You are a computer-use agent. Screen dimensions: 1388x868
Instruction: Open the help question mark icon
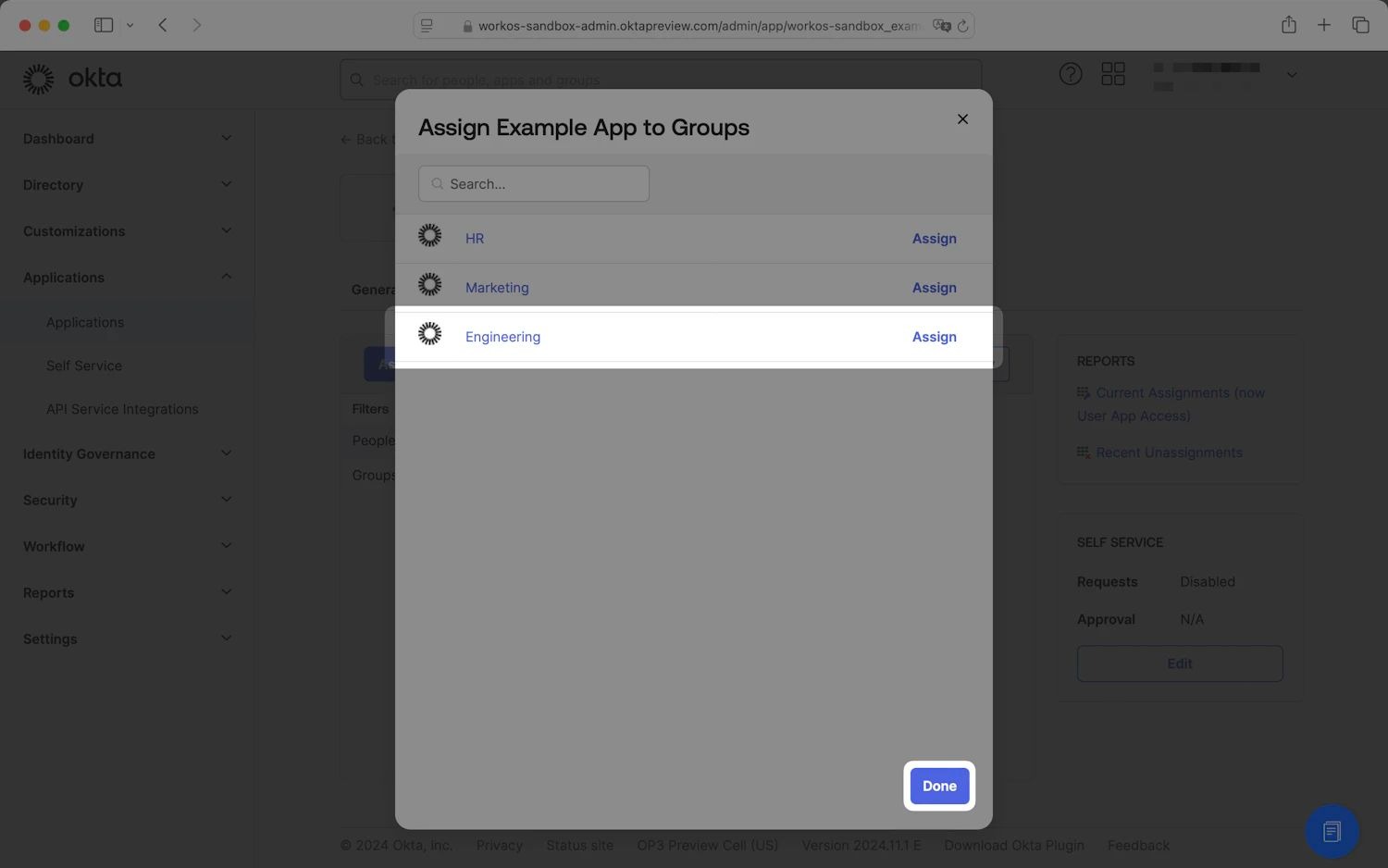point(1071,74)
